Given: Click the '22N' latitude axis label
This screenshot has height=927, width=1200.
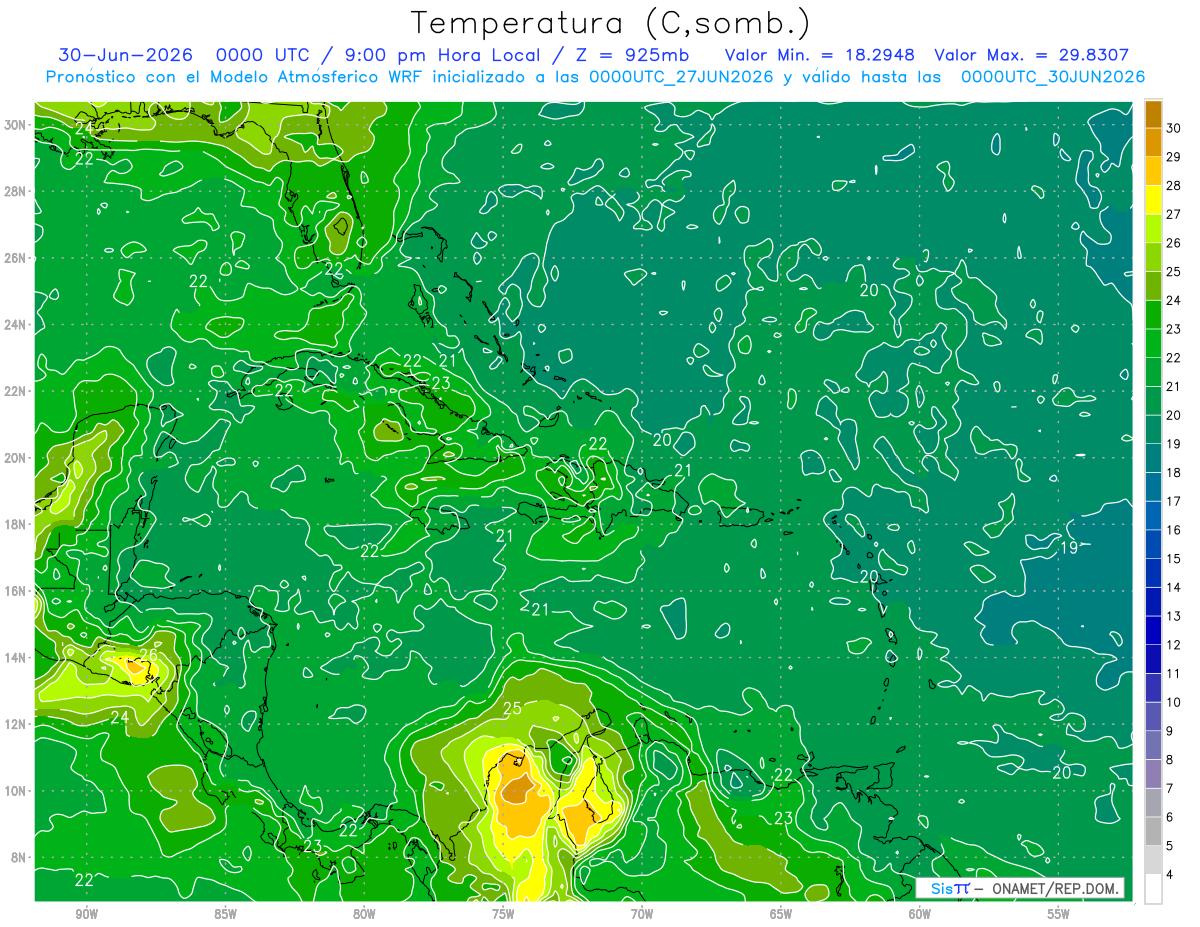Looking at the screenshot, I should coord(16,391).
